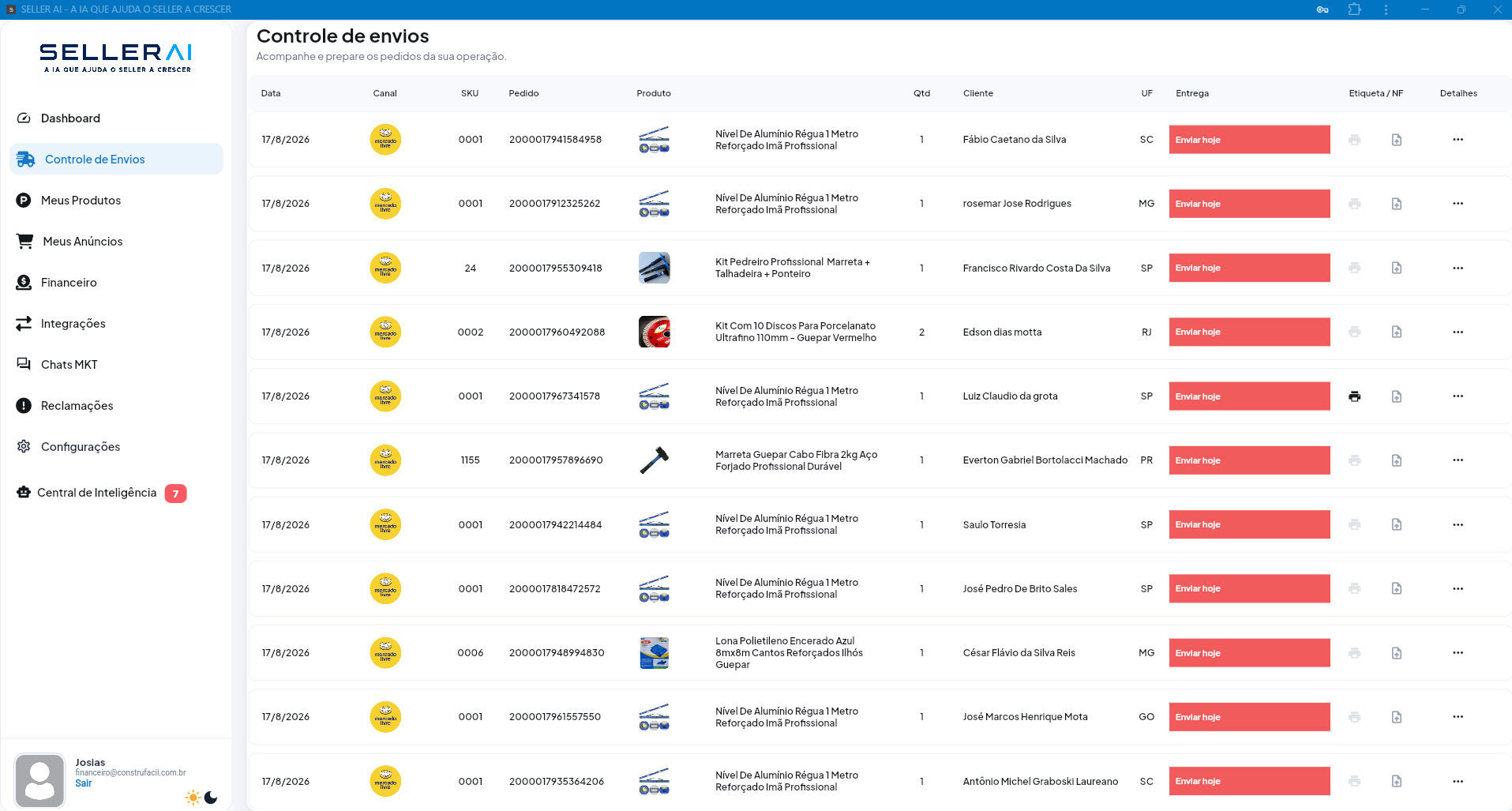Open the three-dot window menu in title bar
The height and width of the screenshot is (811, 1512).
coord(1386,9)
